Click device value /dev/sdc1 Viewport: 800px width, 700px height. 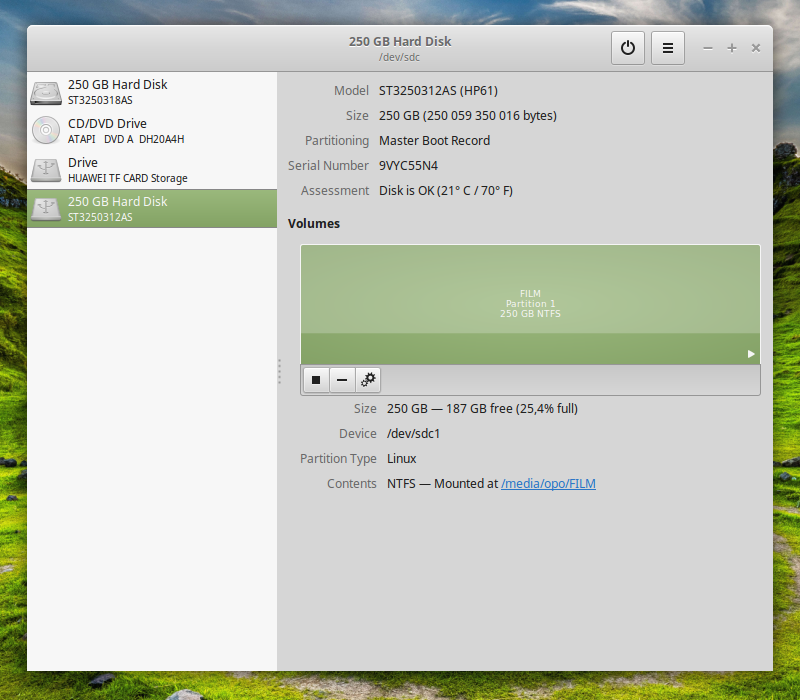tap(413, 434)
